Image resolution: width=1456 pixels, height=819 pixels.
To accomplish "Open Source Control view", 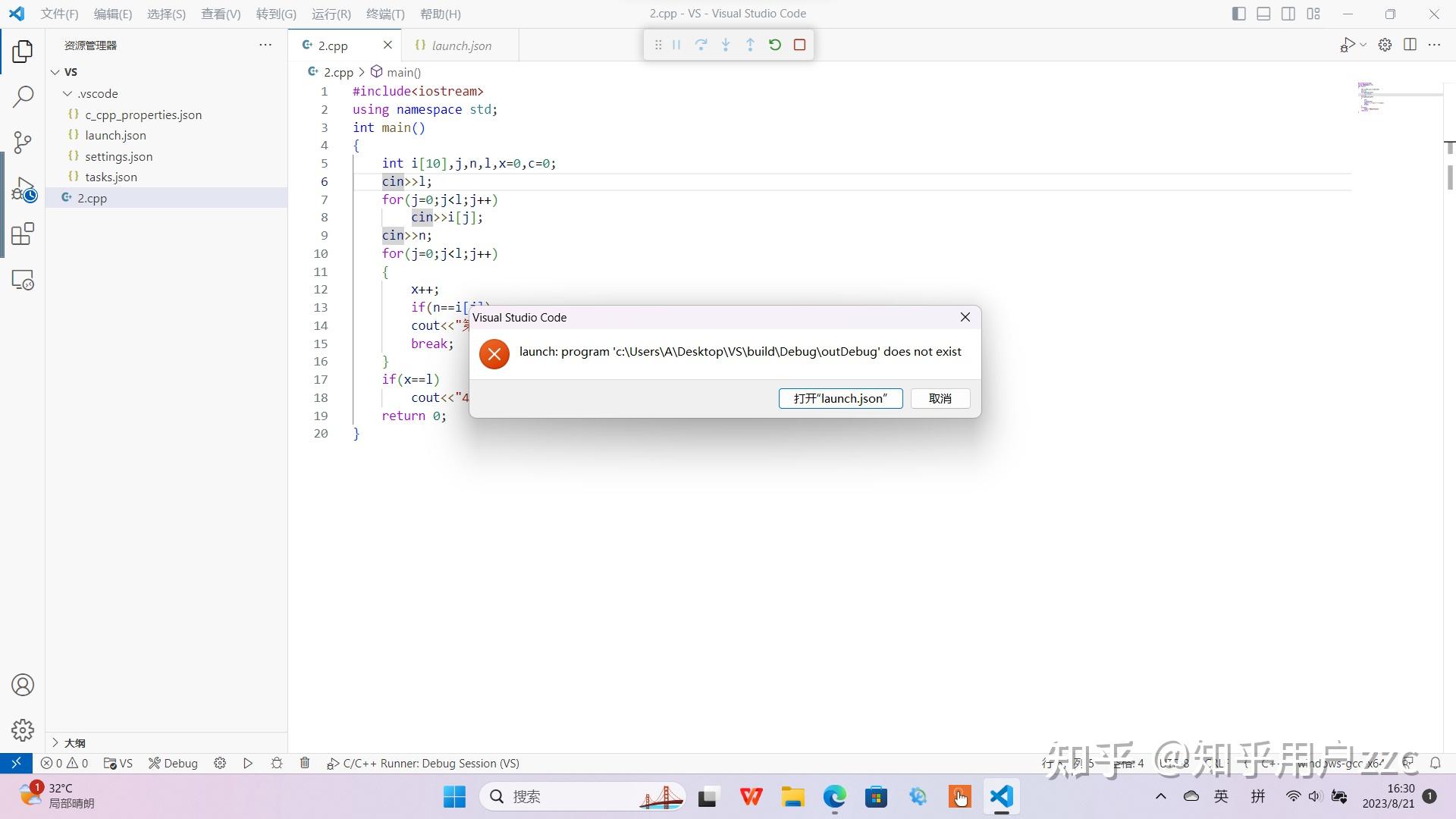I will pyautogui.click(x=23, y=142).
